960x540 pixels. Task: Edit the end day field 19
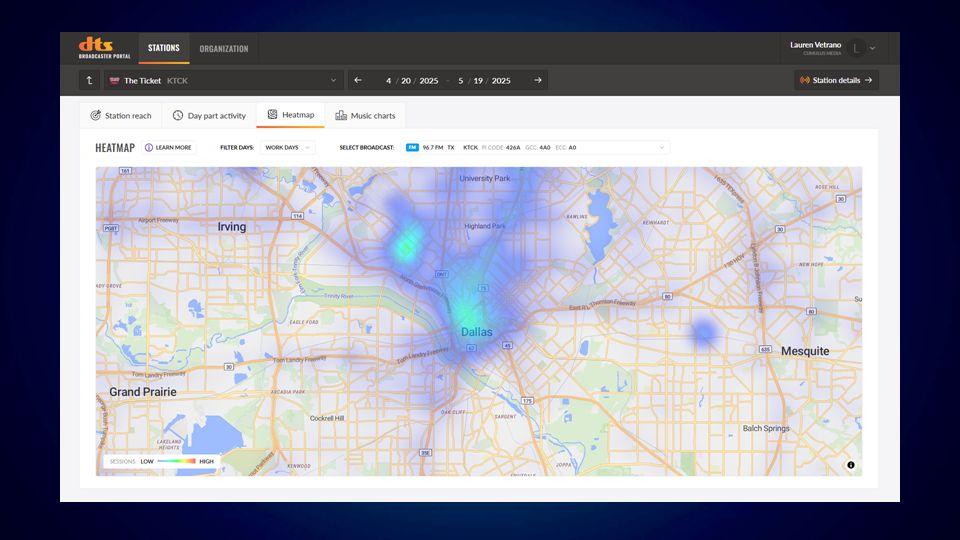(x=478, y=81)
